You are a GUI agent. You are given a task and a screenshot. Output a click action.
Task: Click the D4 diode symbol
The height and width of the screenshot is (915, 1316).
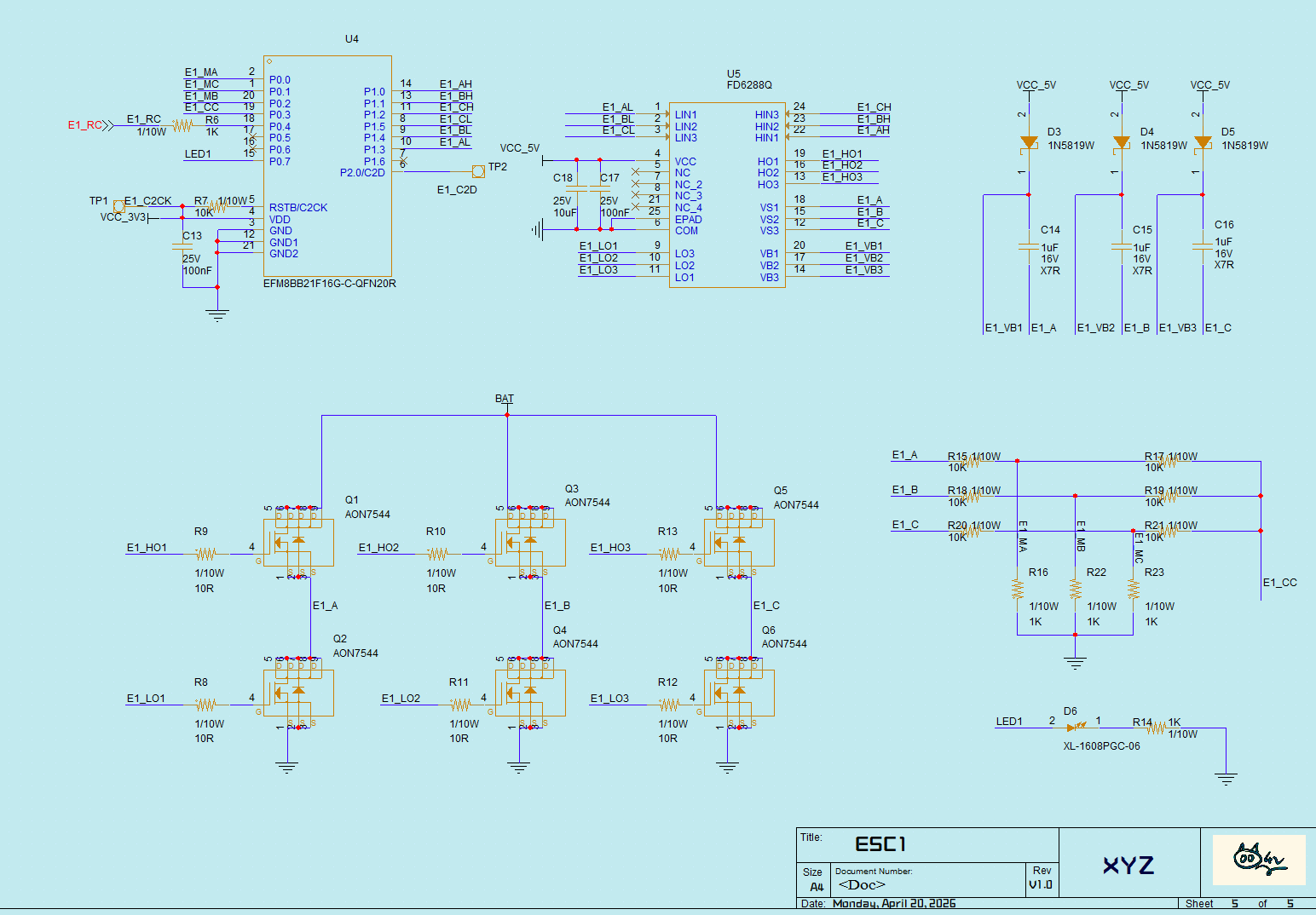[1122, 143]
